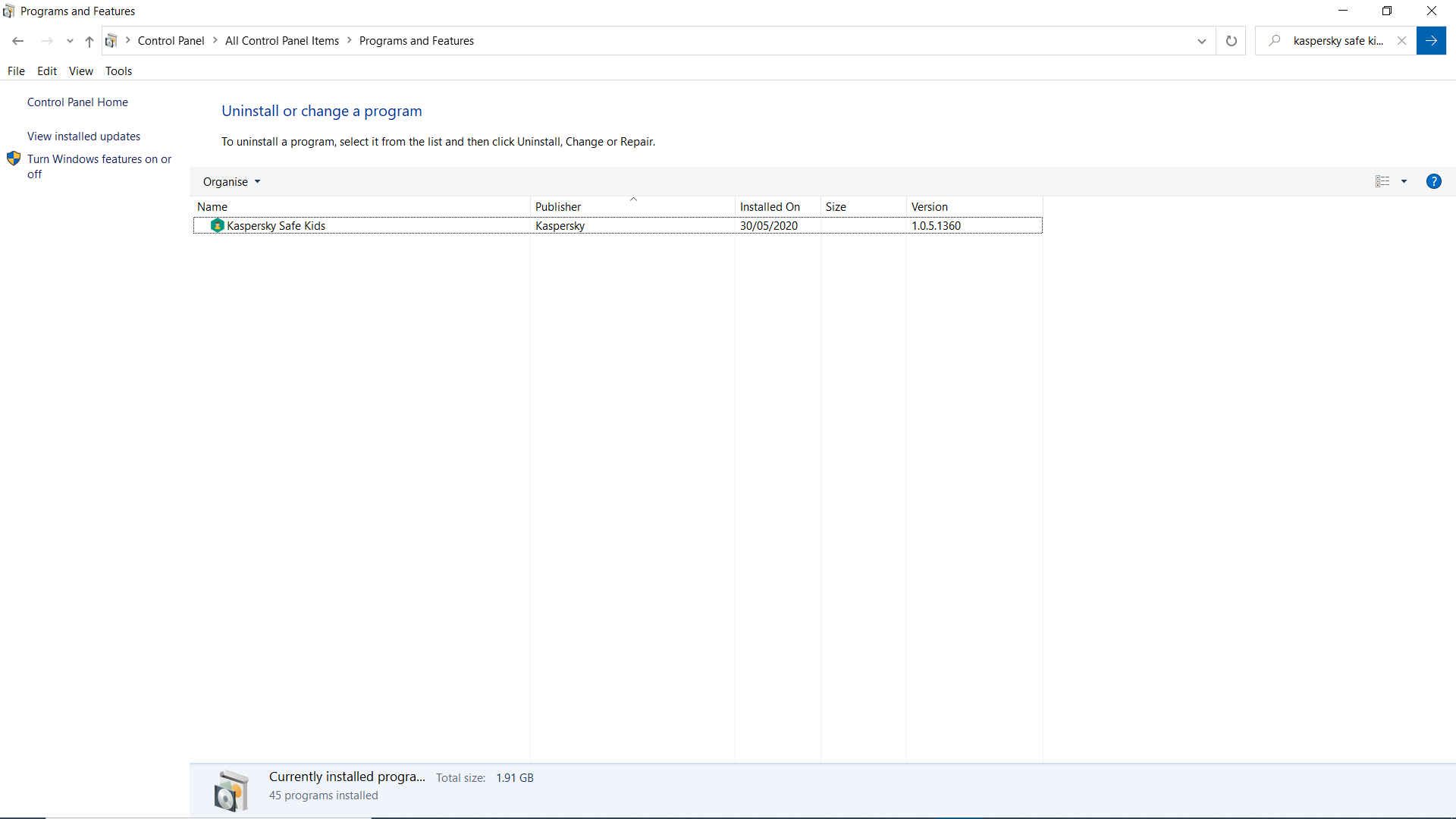
Task: Open recent locations dropdown arrow
Action: [x=70, y=41]
